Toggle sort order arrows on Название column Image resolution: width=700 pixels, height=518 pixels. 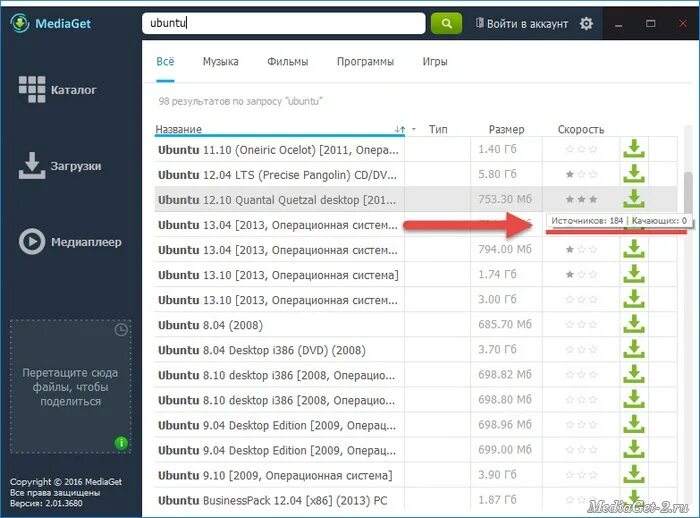(400, 130)
